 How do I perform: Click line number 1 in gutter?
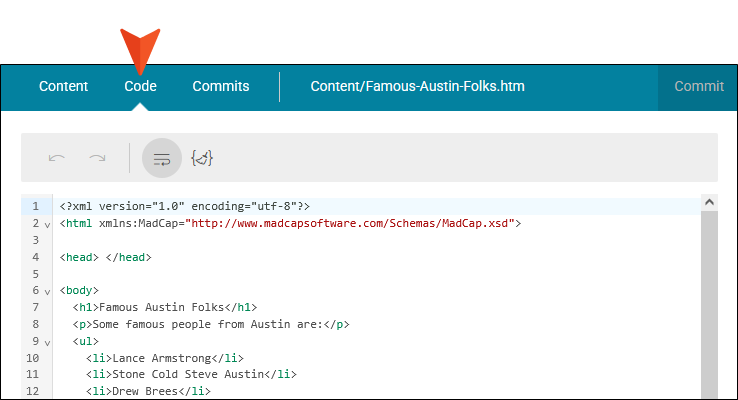(35, 206)
